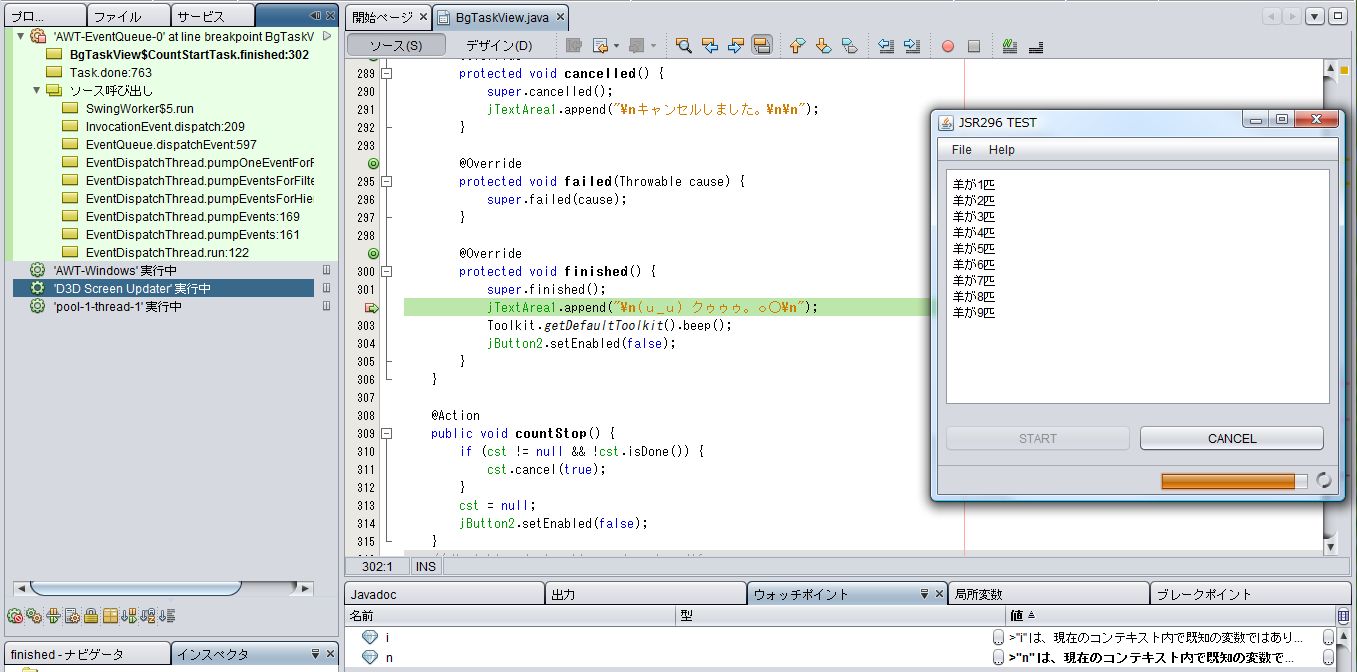
Task: Suspend the 'pool-1-thread-1' thread
Action: (x=326, y=307)
